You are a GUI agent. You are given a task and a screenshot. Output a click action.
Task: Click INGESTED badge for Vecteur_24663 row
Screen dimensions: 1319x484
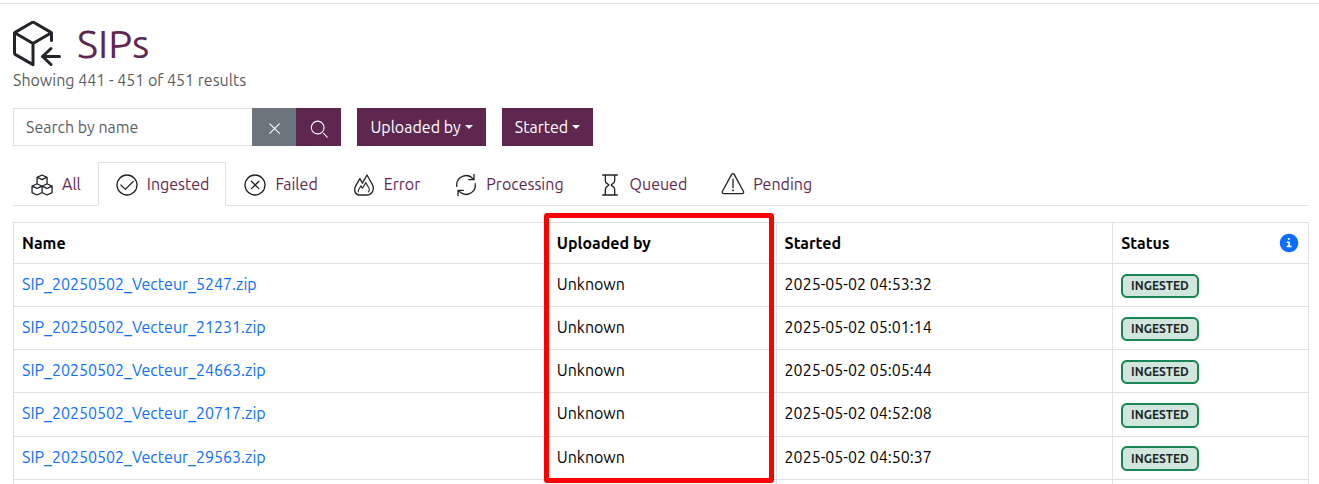[x=1160, y=372]
